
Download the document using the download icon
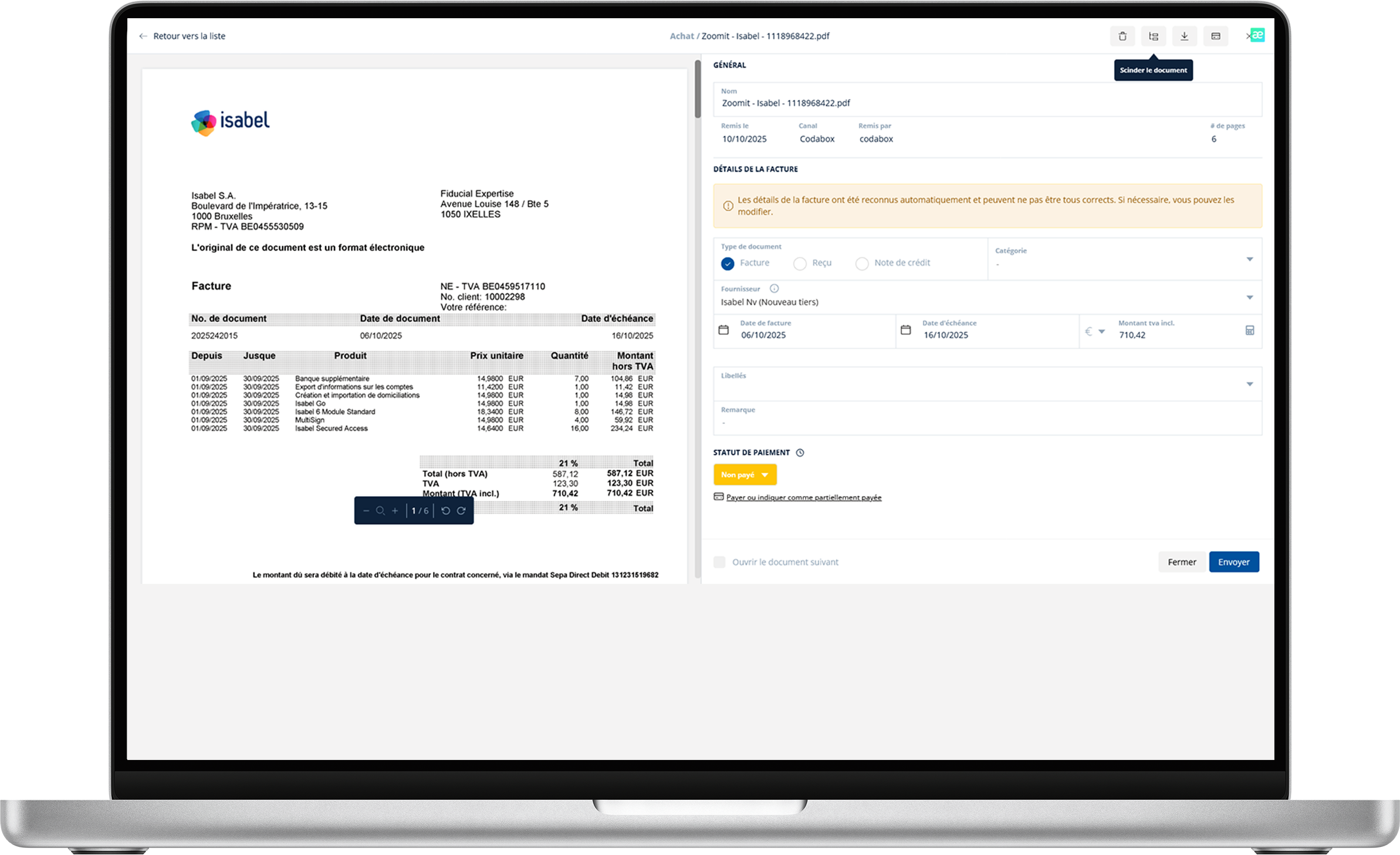pos(1185,36)
